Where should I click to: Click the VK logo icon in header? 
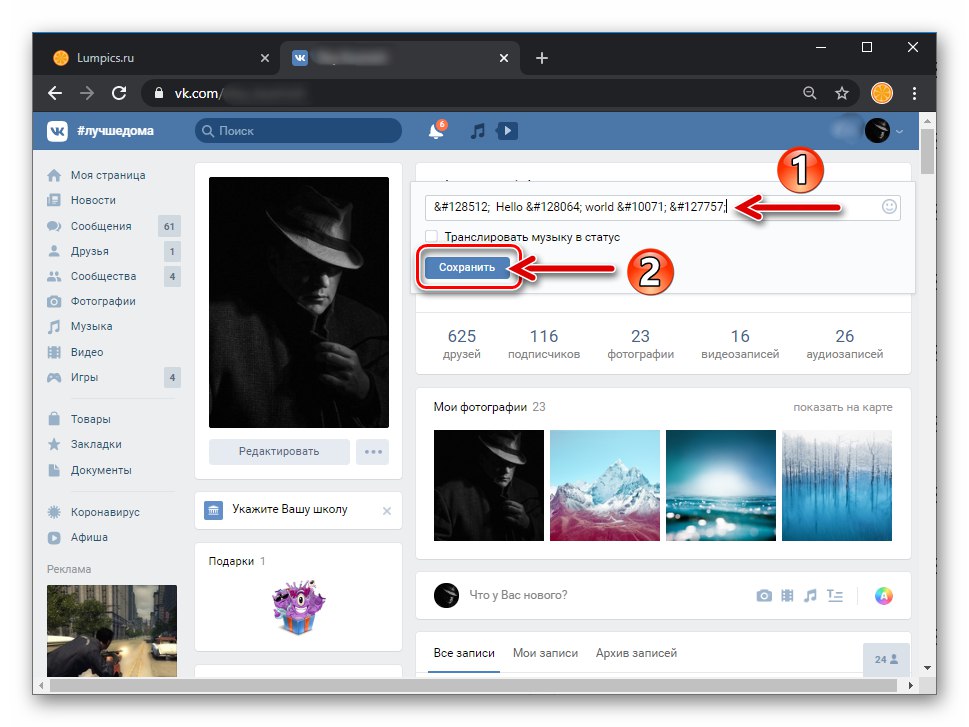pyautogui.click(x=57, y=130)
